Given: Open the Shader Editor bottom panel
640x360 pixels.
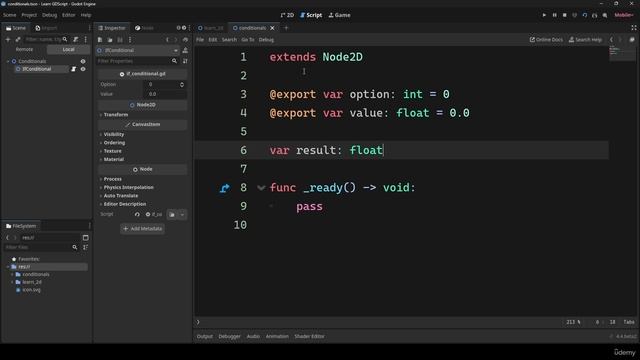Looking at the screenshot, I should [x=309, y=336].
